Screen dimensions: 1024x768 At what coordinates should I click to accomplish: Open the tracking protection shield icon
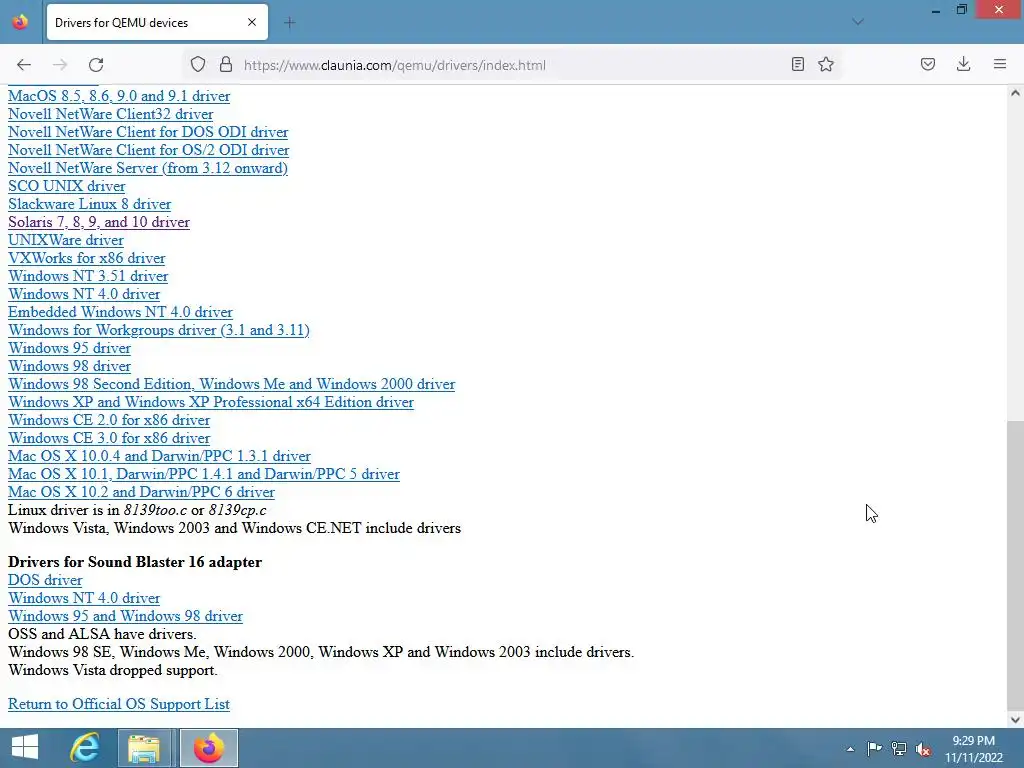198,65
